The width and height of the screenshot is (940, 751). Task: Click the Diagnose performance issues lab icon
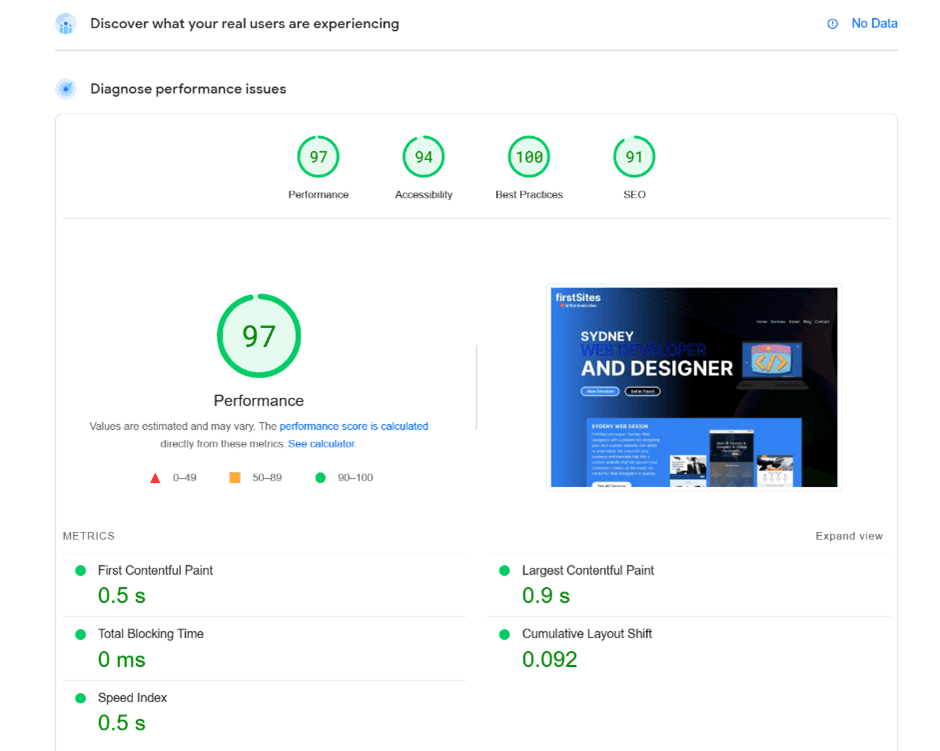(x=65, y=88)
